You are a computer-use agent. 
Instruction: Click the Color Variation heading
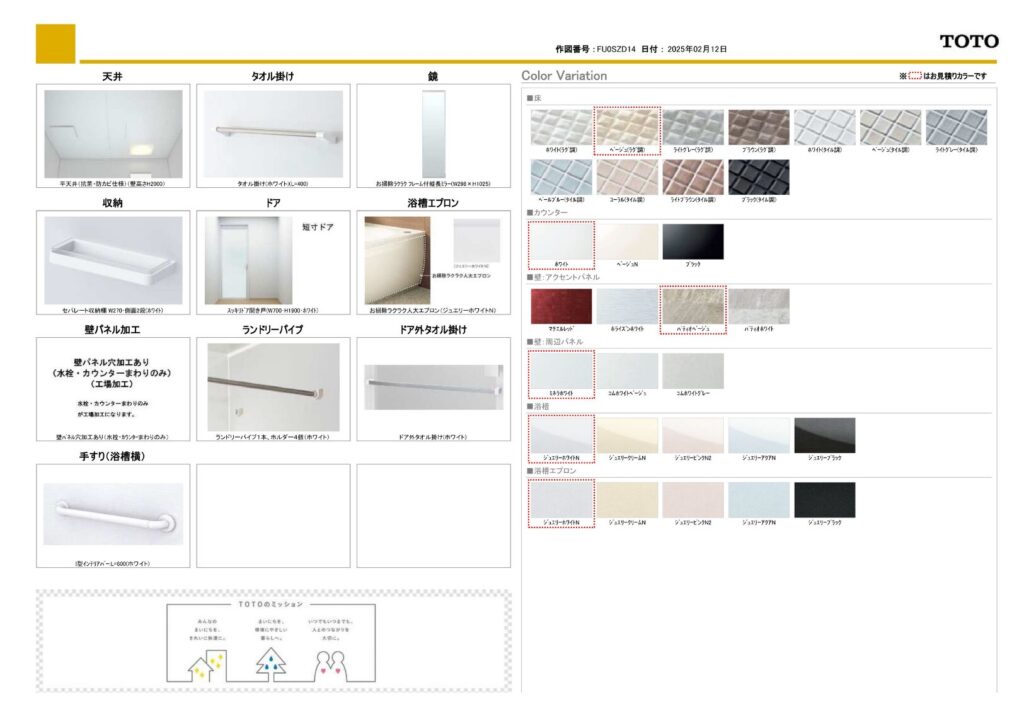(564, 76)
